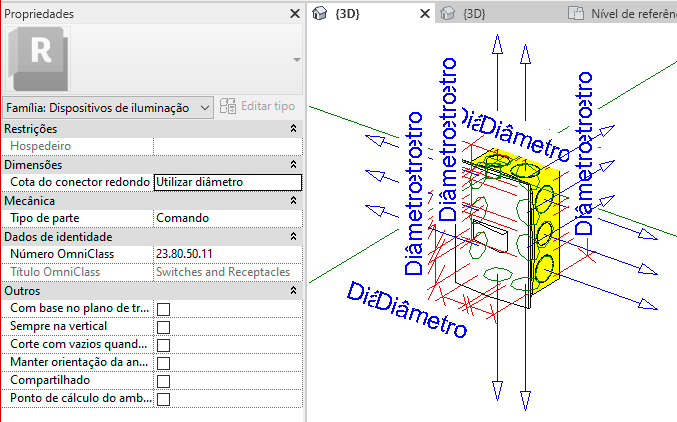The image size is (677, 422).
Task: Click the Revit family preview thumbnail
Action: point(38,59)
